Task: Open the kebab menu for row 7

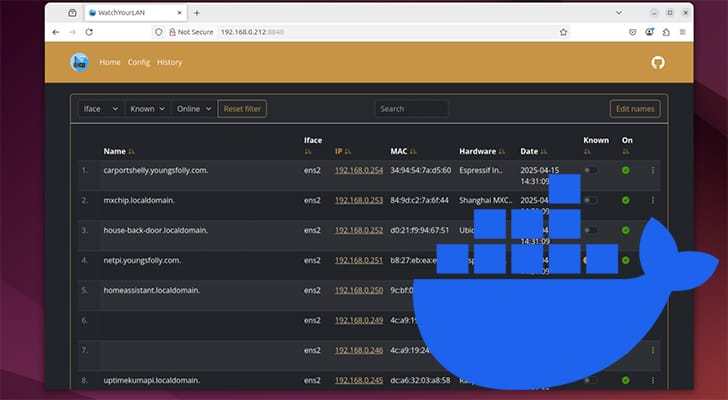Action: pyautogui.click(x=653, y=350)
